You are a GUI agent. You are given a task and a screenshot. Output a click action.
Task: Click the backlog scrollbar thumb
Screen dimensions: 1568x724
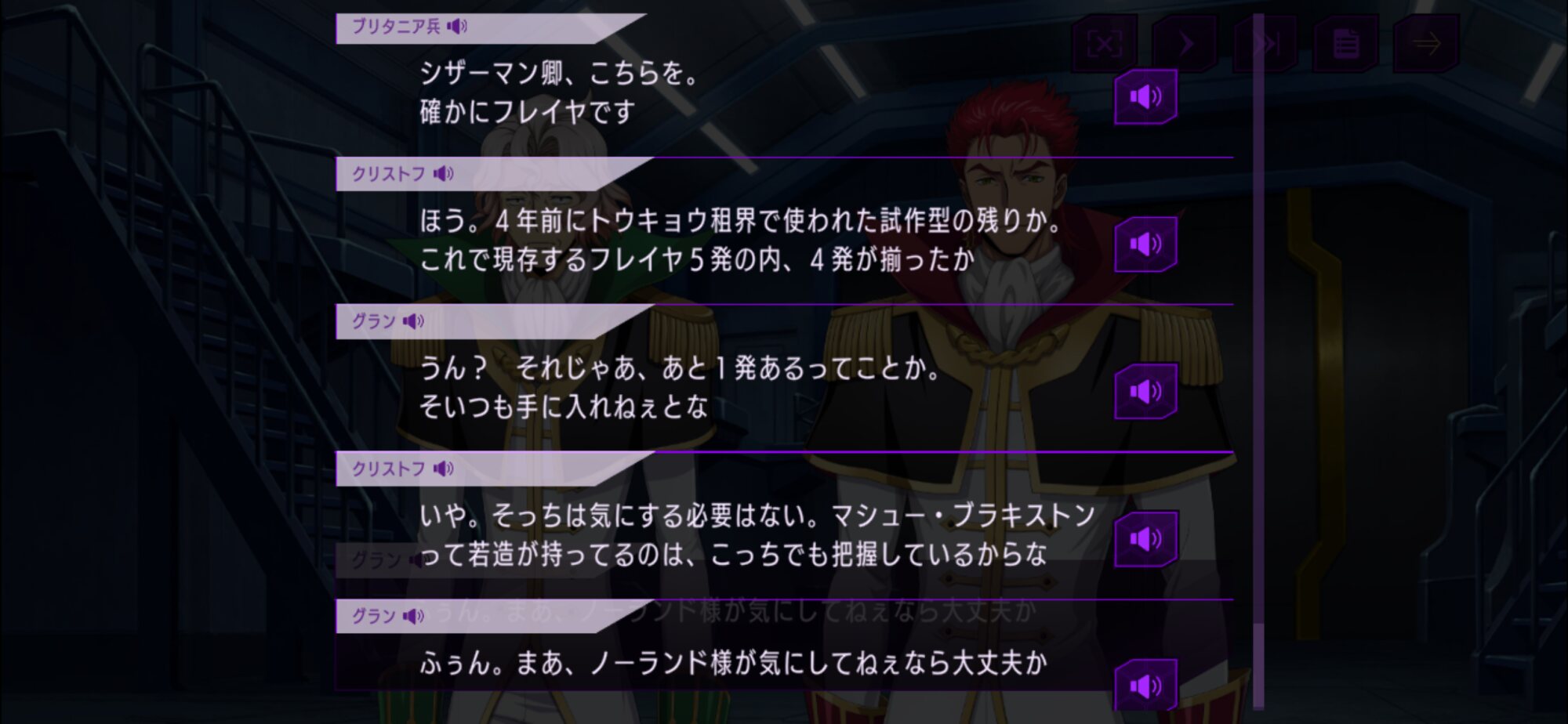pyautogui.click(x=1258, y=665)
